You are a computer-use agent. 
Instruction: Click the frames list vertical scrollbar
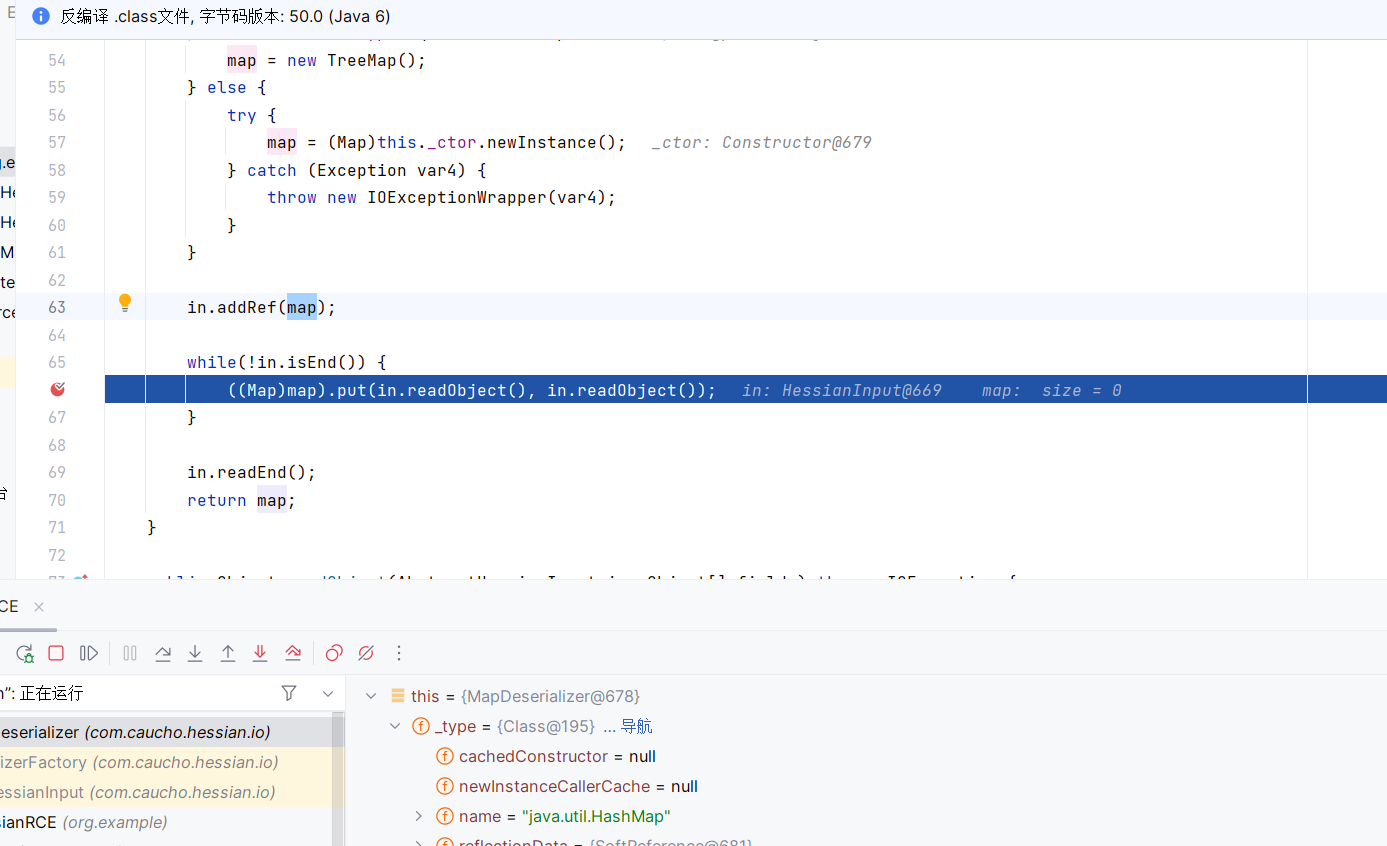[339, 778]
